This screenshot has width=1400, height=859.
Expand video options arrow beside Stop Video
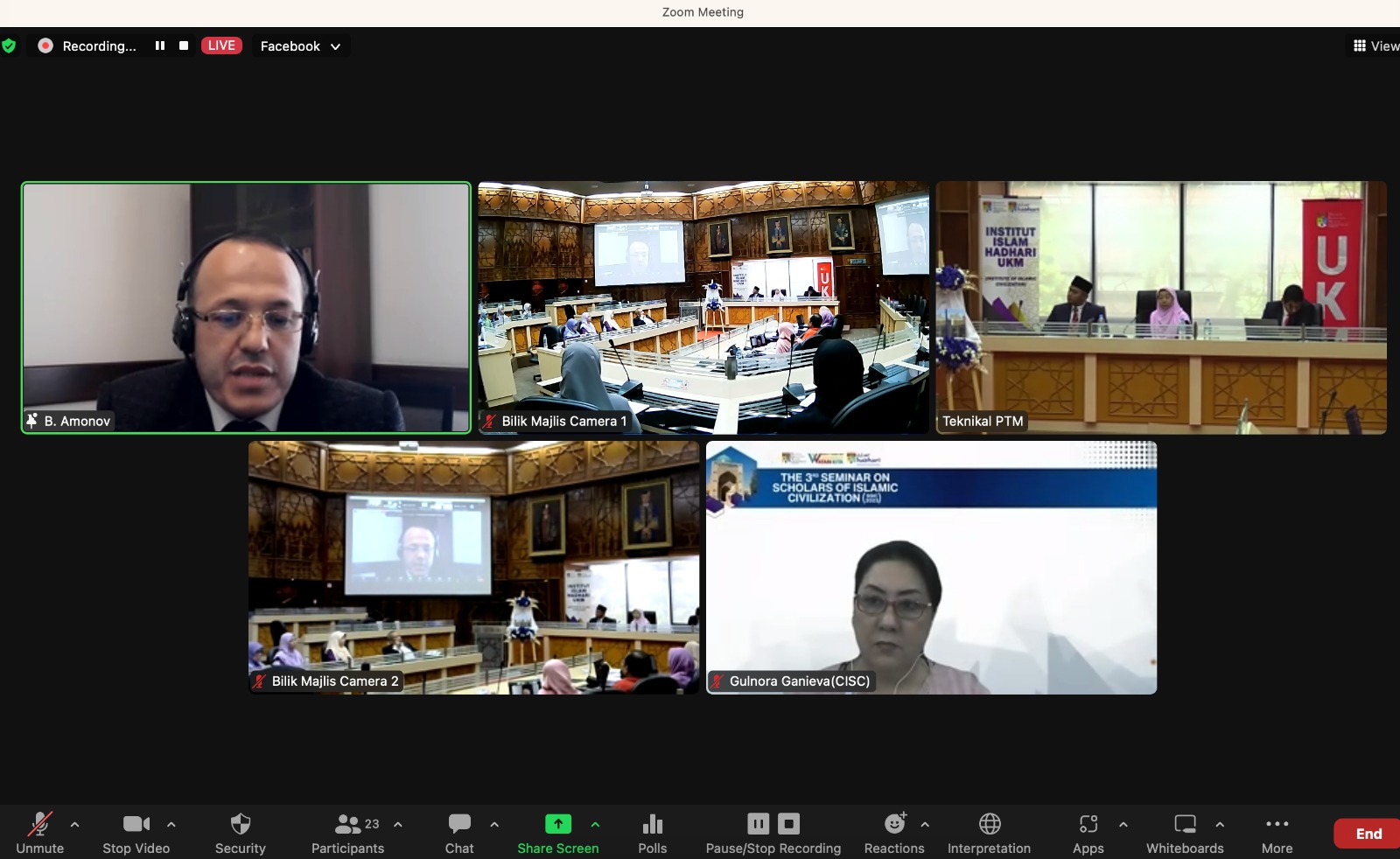pos(171,824)
